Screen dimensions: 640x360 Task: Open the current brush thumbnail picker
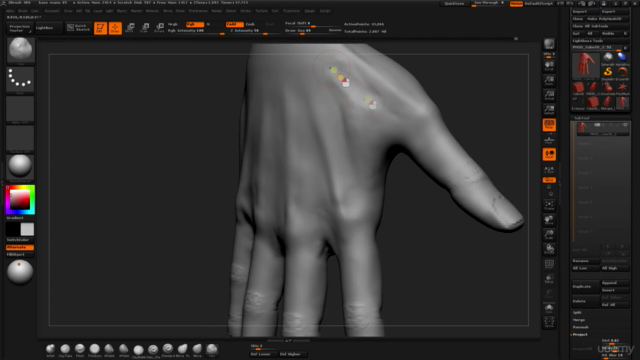(x=20, y=50)
